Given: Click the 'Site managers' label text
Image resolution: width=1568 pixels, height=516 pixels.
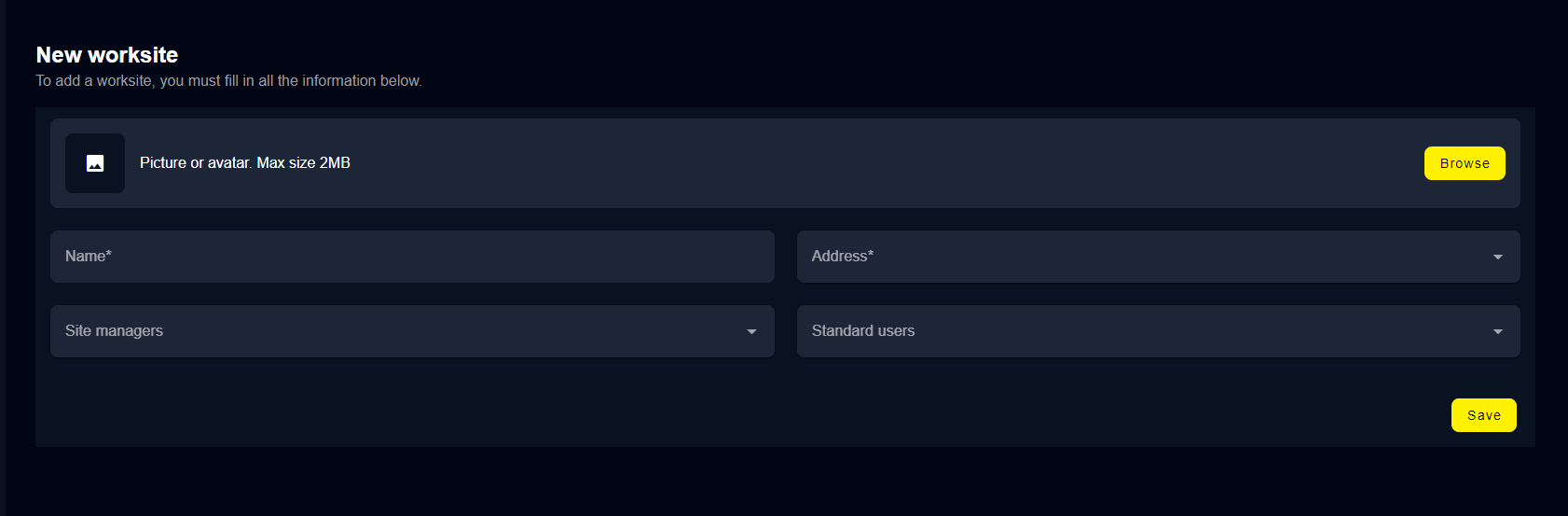Looking at the screenshot, I should pyautogui.click(x=114, y=330).
